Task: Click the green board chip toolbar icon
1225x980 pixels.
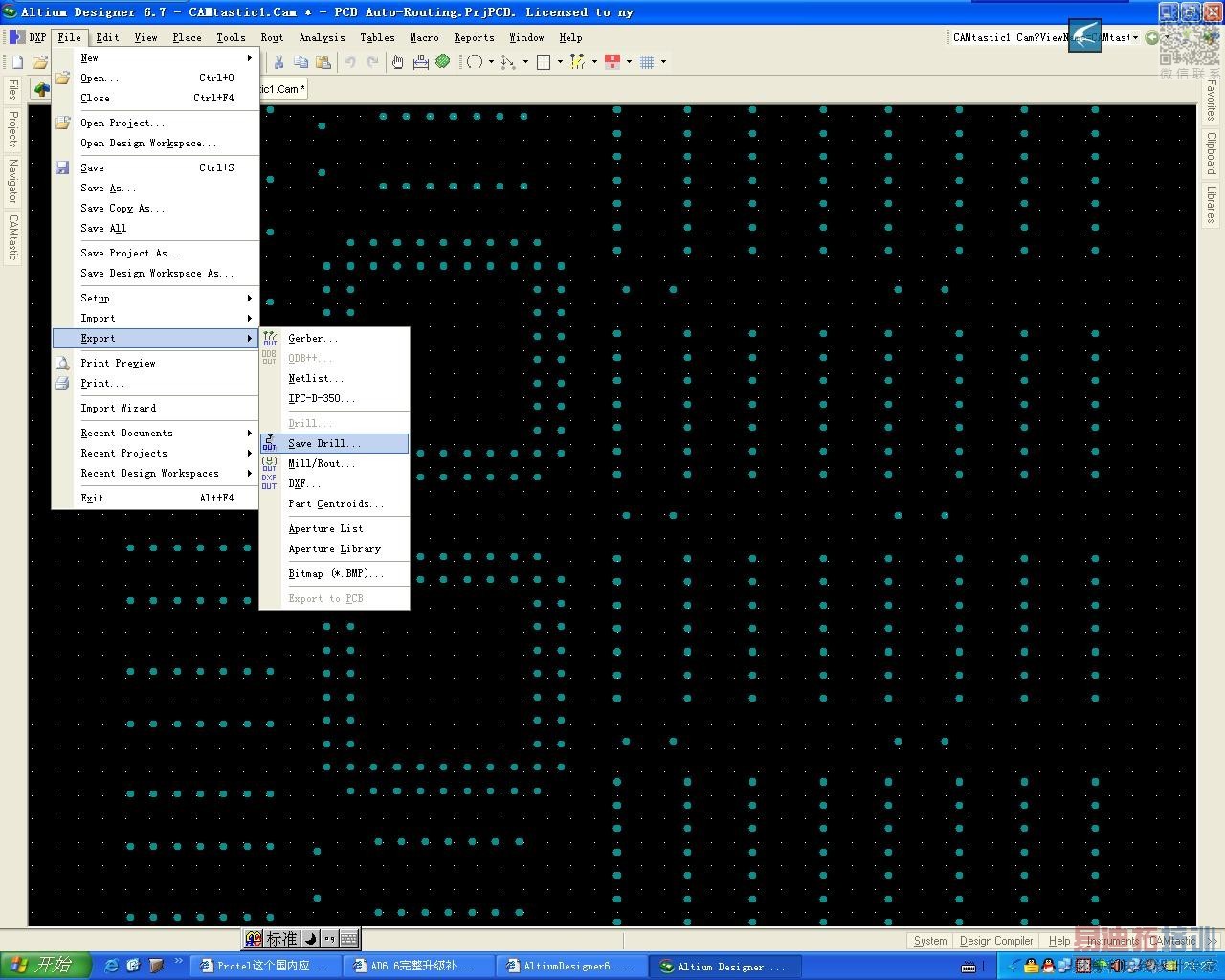Action: coord(443,62)
